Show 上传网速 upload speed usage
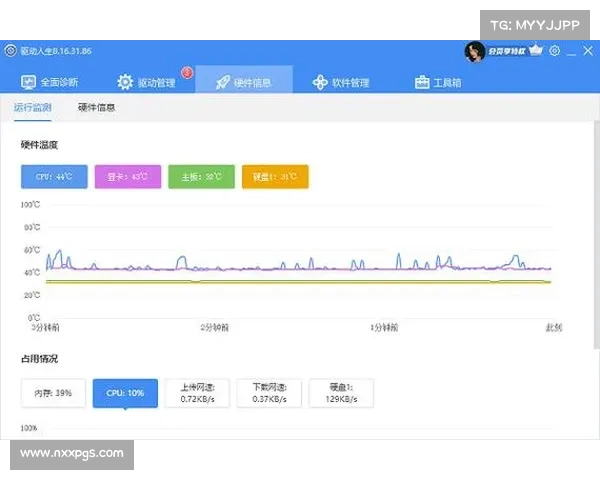This screenshot has width=600, height=480. tap(197, 393)
